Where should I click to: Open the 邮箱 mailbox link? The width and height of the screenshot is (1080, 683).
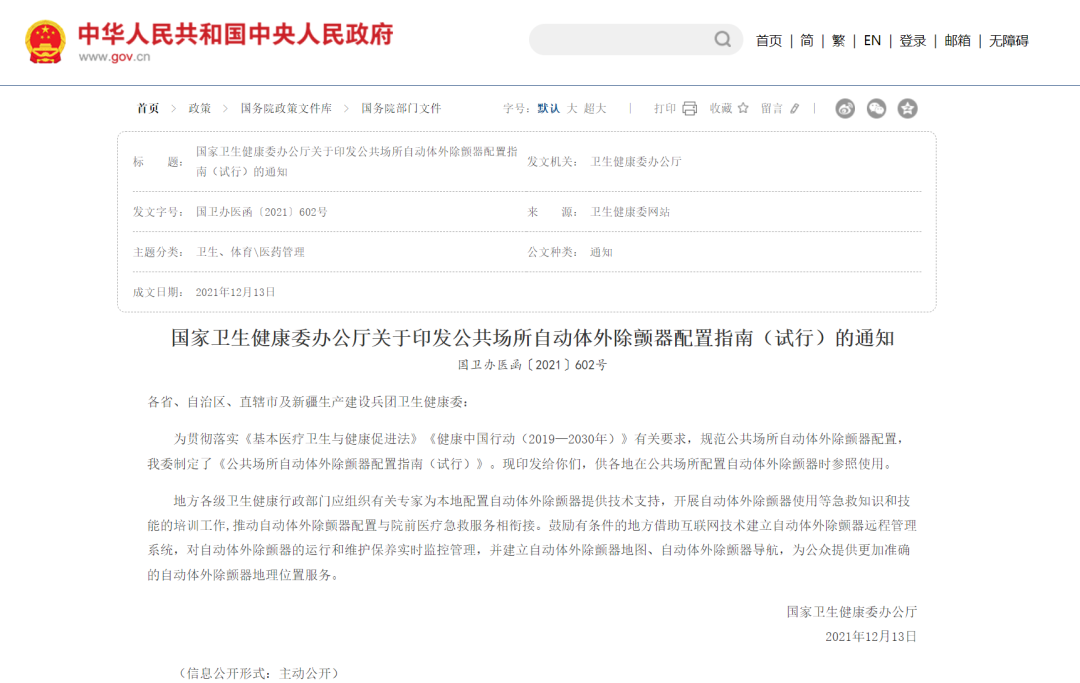coord(957,41)
